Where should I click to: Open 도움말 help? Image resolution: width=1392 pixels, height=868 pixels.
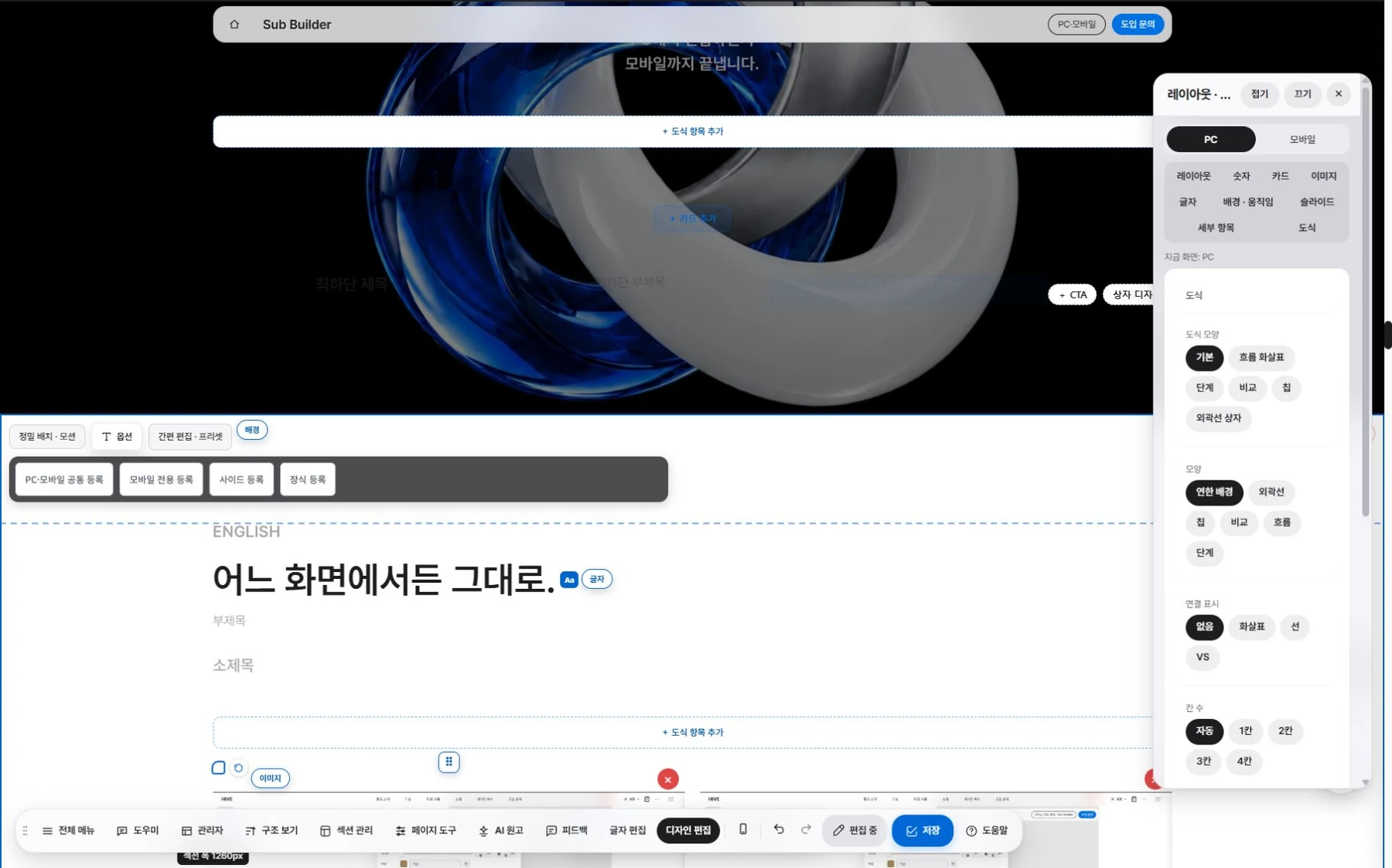987,830
